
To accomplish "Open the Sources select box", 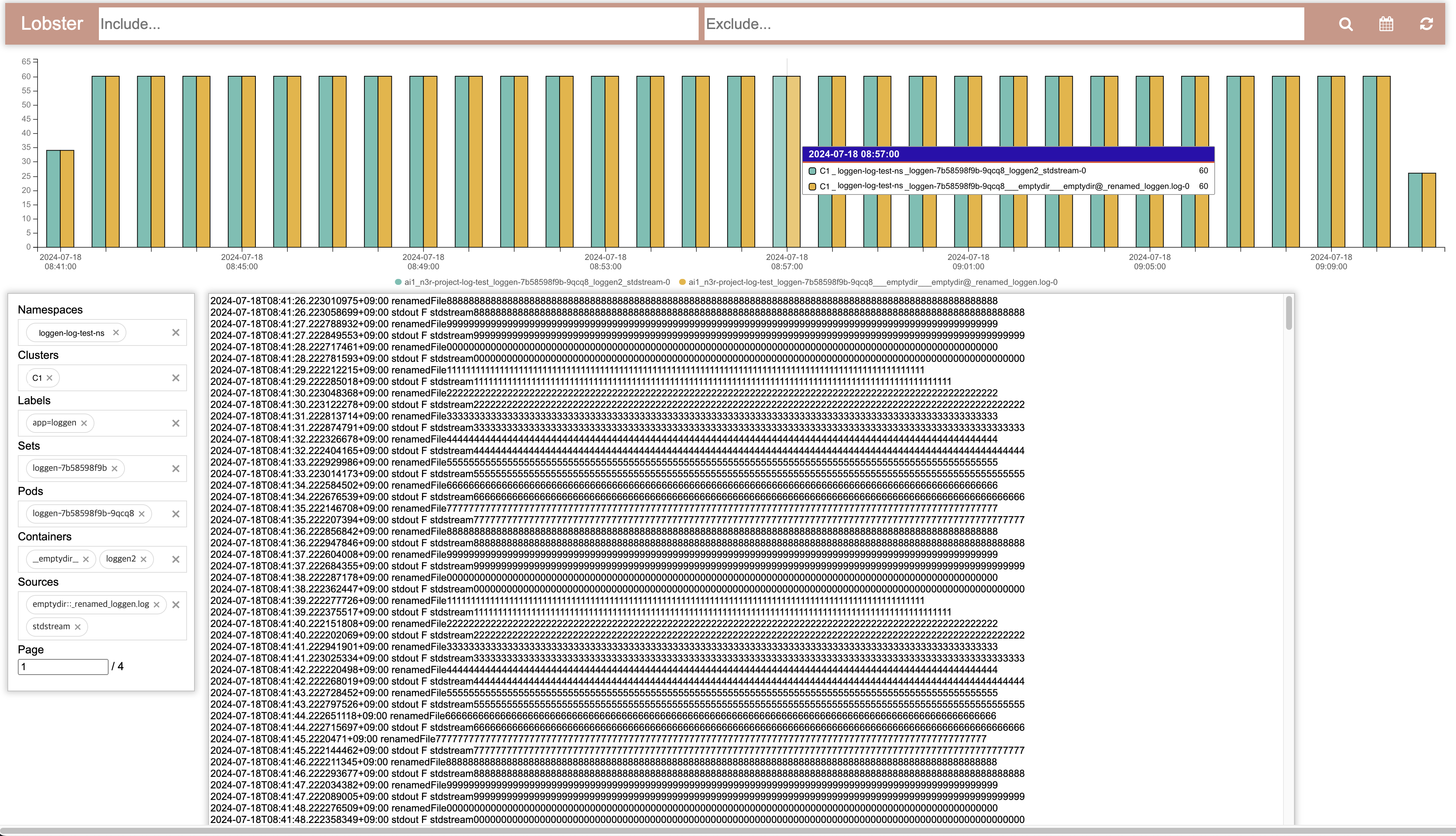I will (x=102, y=615).
